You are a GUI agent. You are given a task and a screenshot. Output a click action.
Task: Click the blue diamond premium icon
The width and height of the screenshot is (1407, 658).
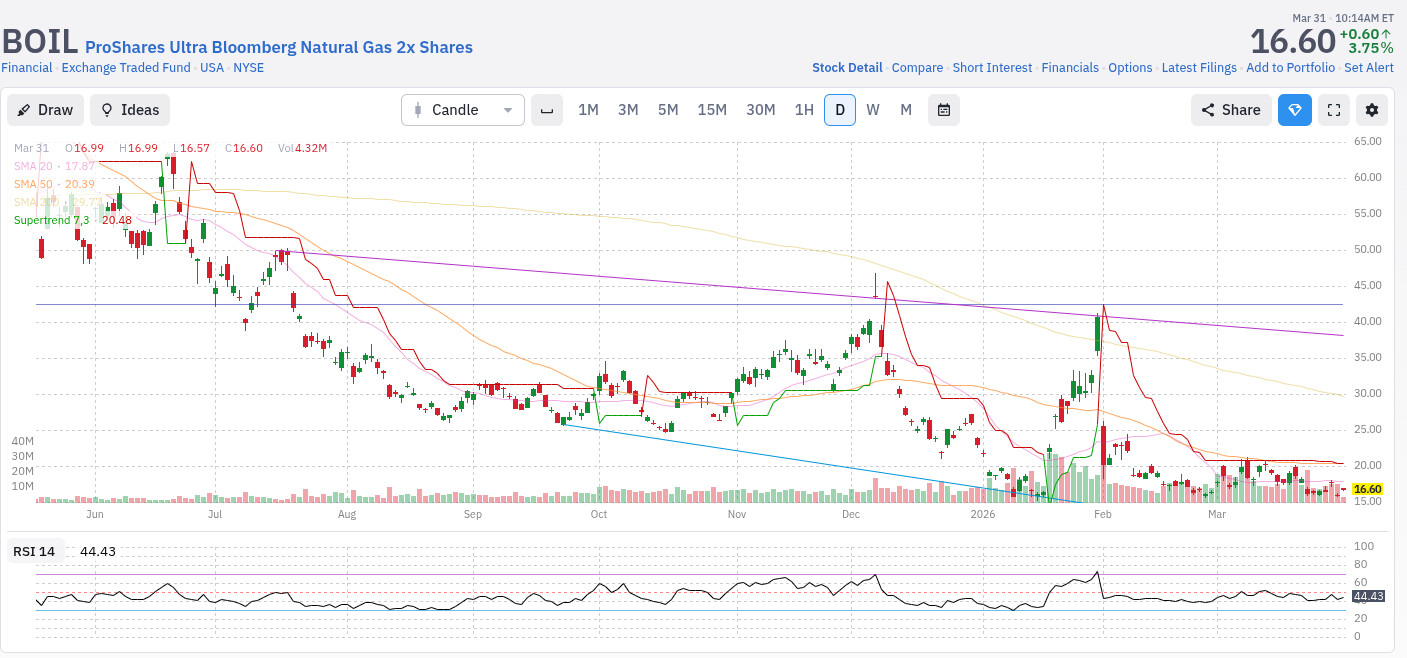pyautogui.click(x=1294, y=110)
